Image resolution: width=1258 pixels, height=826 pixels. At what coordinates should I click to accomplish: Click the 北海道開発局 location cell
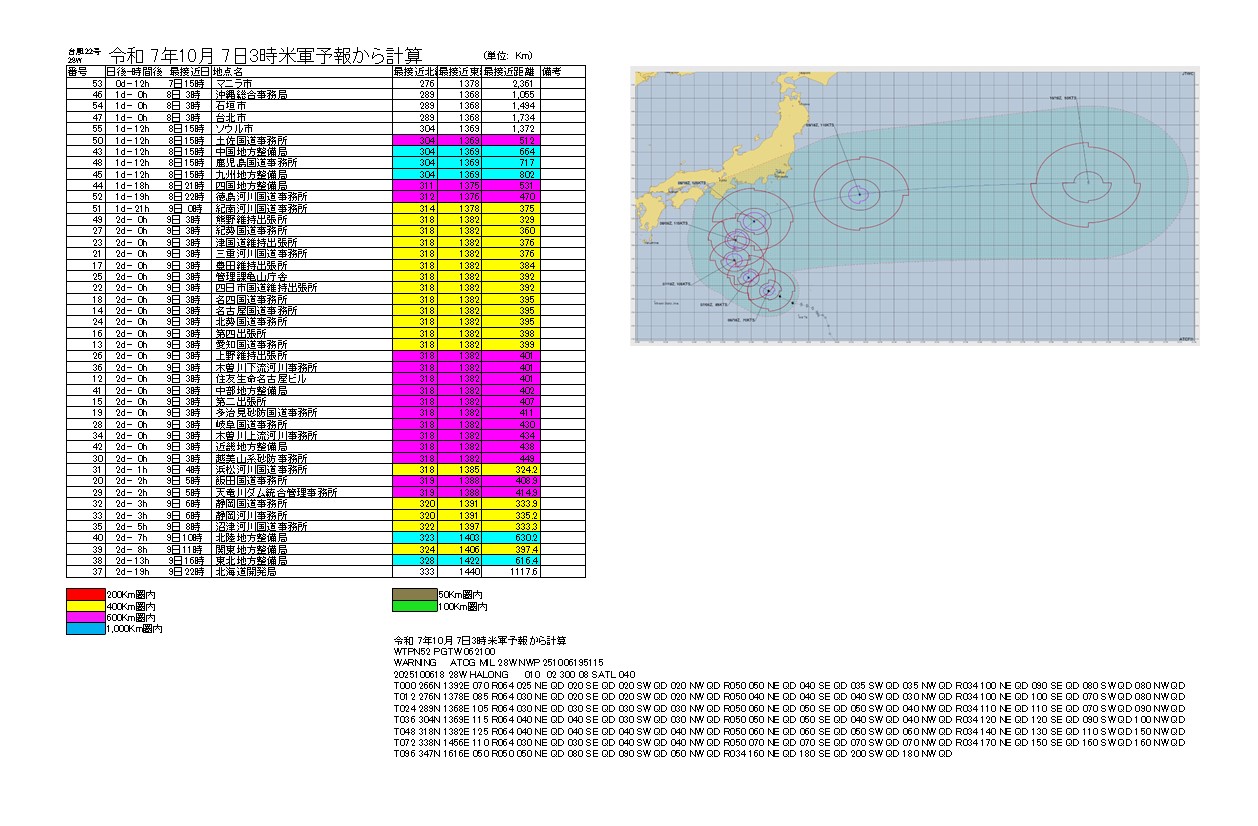(245, 572)
